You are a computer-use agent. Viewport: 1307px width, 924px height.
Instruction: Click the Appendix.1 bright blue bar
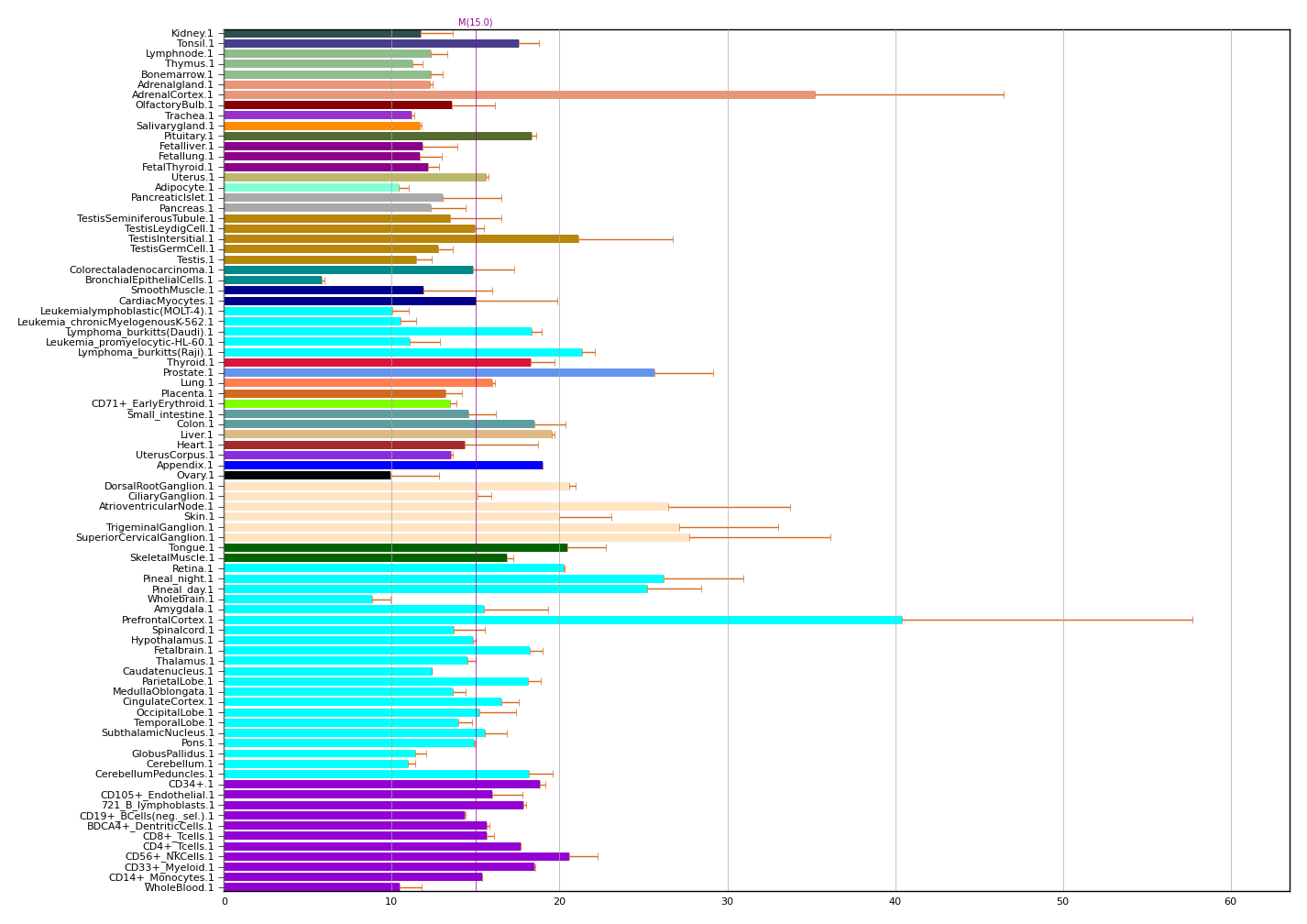(x=383, y=465)
